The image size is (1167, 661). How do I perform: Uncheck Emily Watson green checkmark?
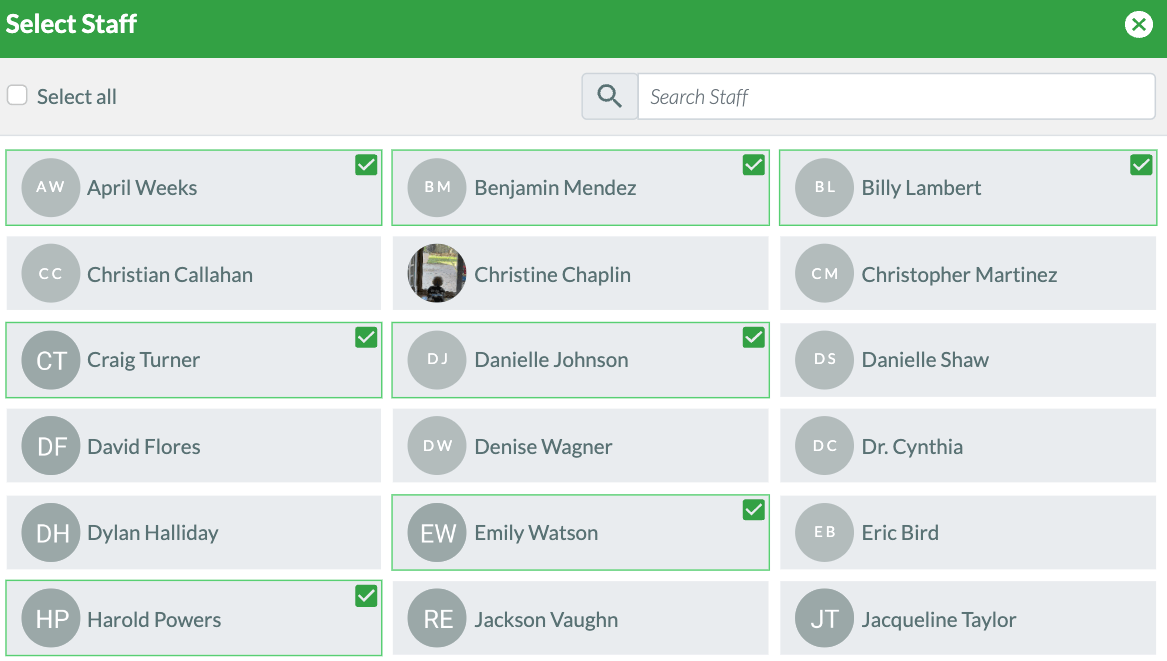[753, 510]
